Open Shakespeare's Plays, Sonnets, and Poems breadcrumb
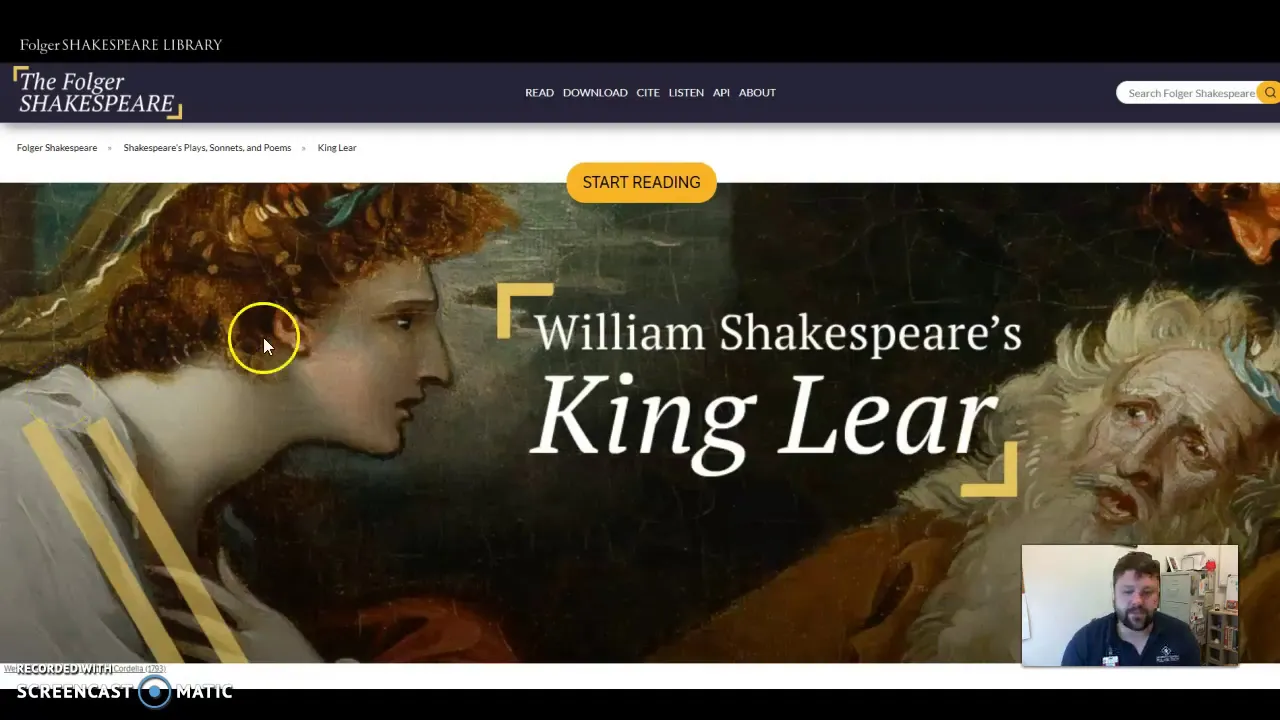The width and height of the screenshot is (1280, 720). [207, 148]
